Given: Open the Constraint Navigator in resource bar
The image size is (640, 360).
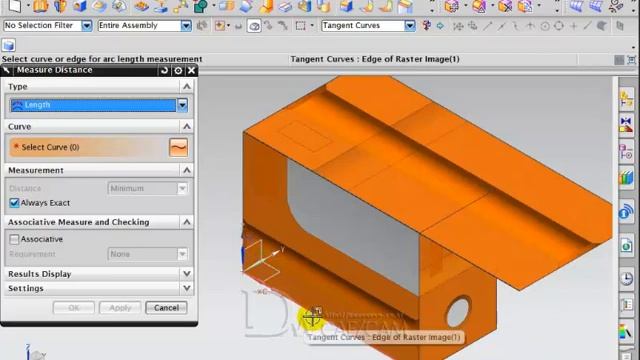Looking at the screenshot, I should [x=626, y=125].
